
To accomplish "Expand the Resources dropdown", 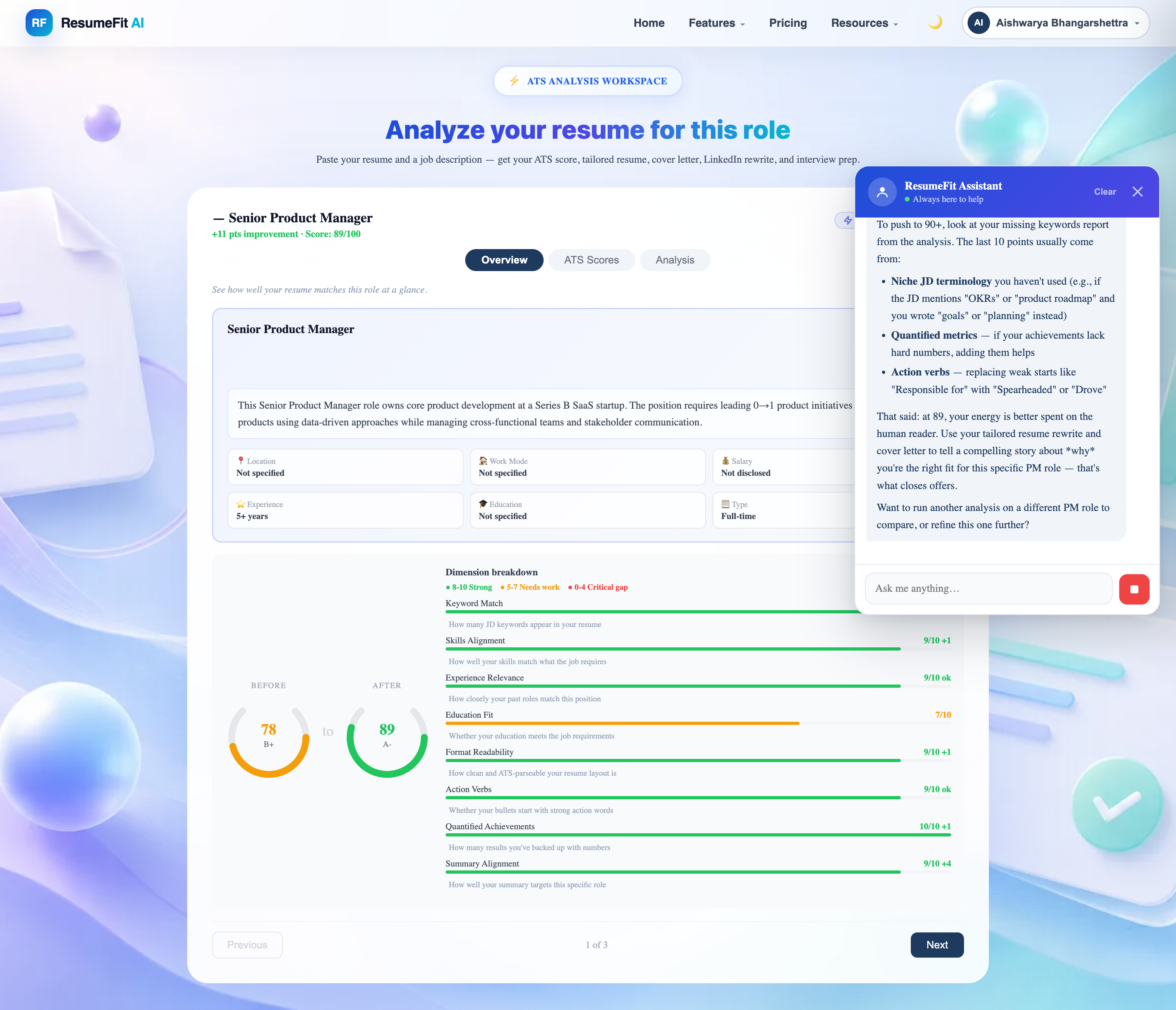I will pyautogui.click(x=864, y=23).
